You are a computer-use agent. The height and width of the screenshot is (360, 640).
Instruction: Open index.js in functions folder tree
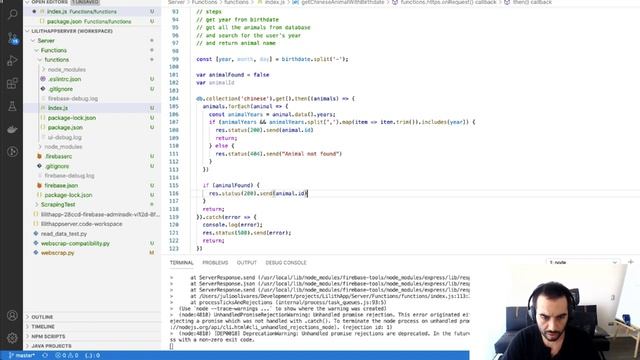(x=58, y=108)
